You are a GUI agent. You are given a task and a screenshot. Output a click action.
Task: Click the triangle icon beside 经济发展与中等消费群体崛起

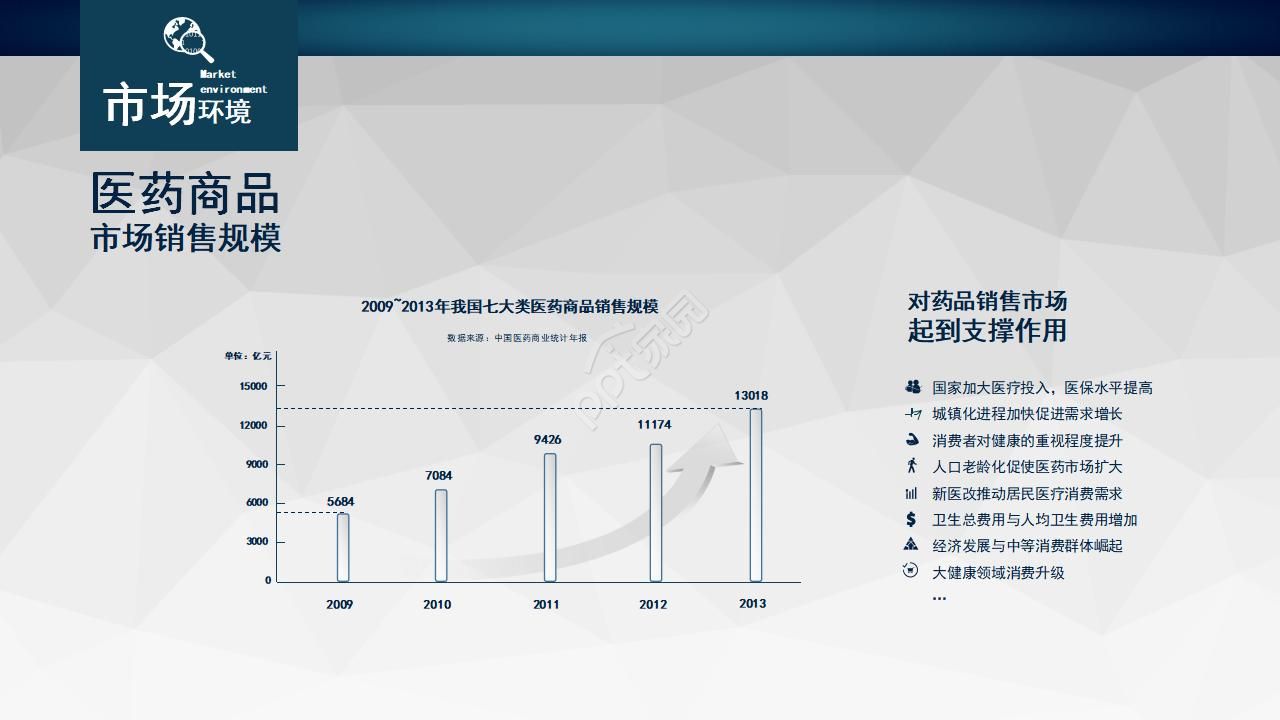912,545
